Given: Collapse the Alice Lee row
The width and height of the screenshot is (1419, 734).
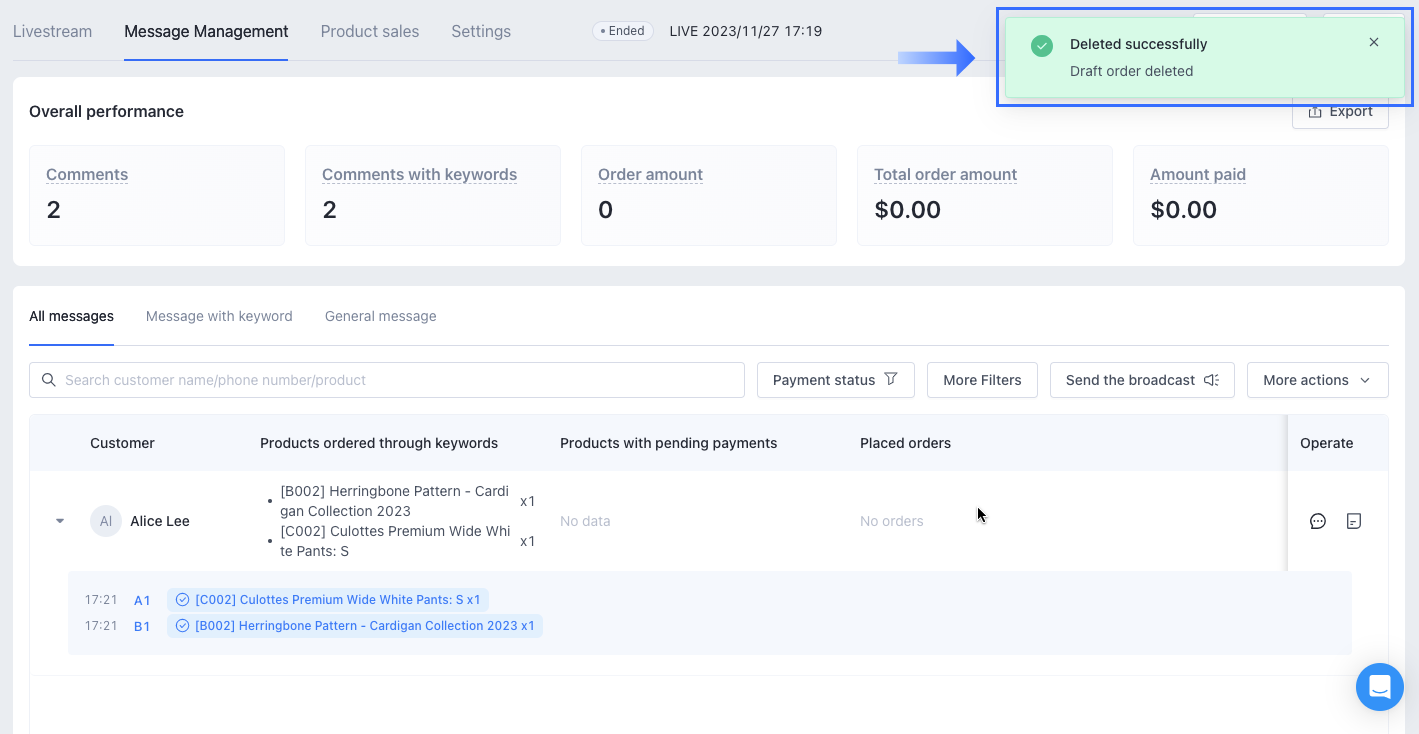Looking at the screenshot, I should coord(60,521).
